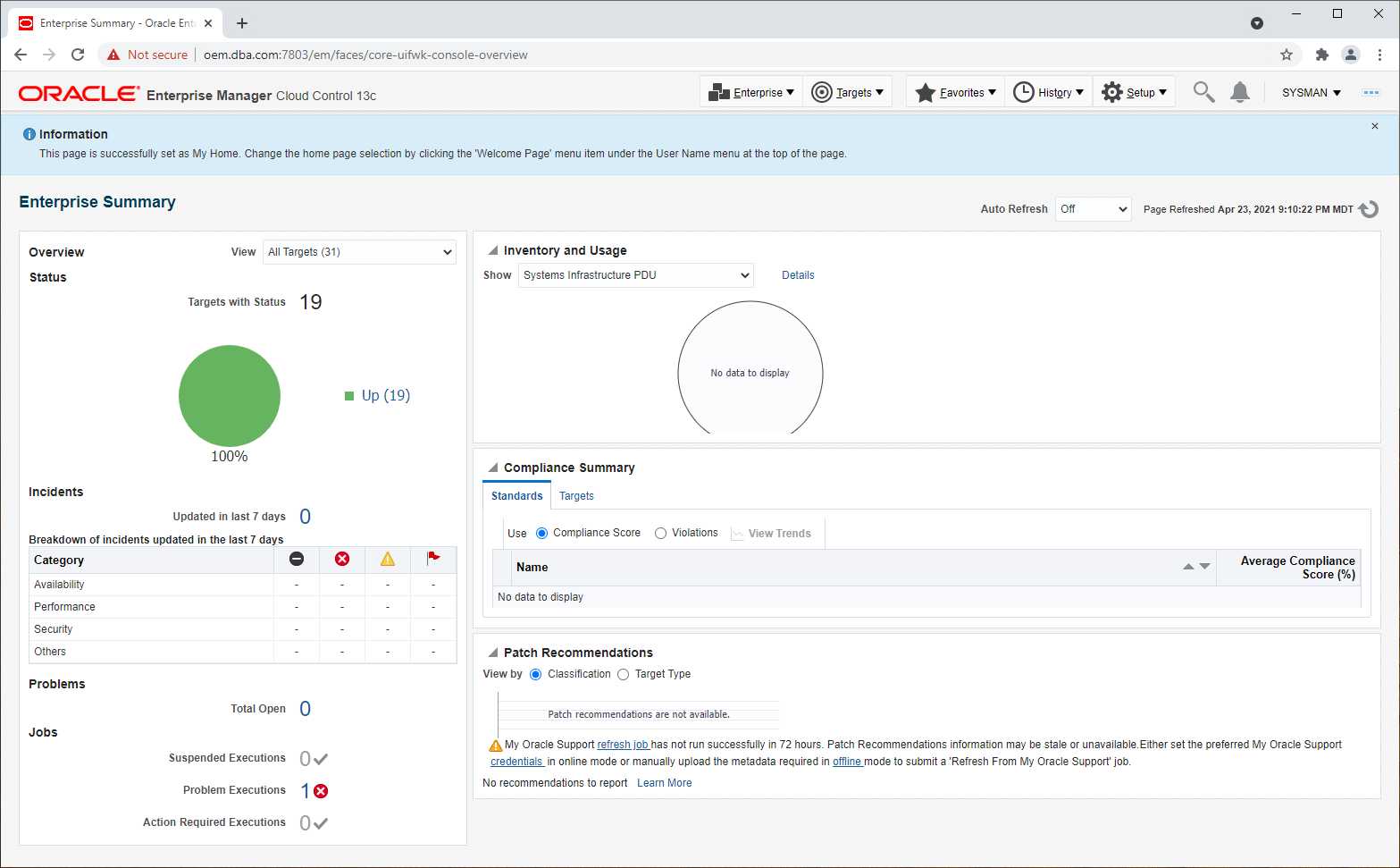Click the red error icon beside Problem Executions

(x=321, y=791)
